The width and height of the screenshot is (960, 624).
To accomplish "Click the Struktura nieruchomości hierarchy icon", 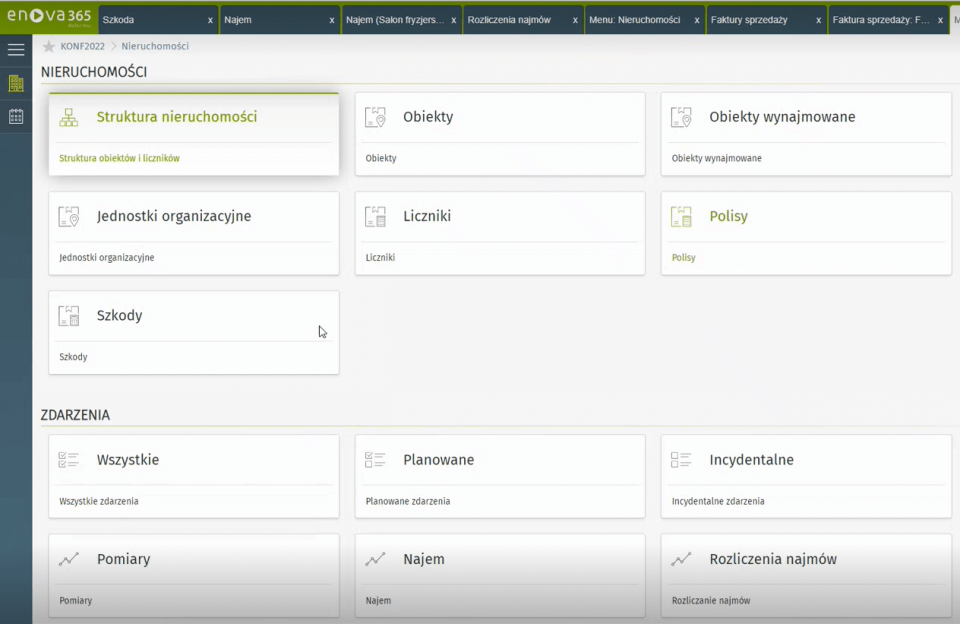I will (68, 117).
